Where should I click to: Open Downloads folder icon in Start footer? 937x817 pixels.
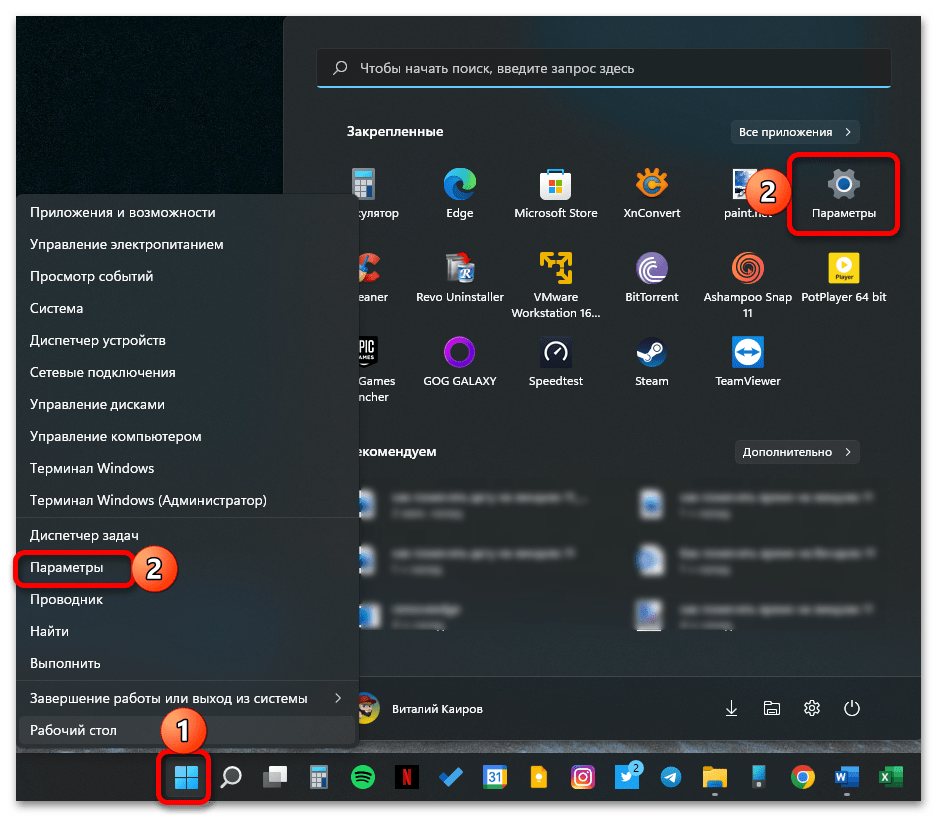(x=731, y=708)
